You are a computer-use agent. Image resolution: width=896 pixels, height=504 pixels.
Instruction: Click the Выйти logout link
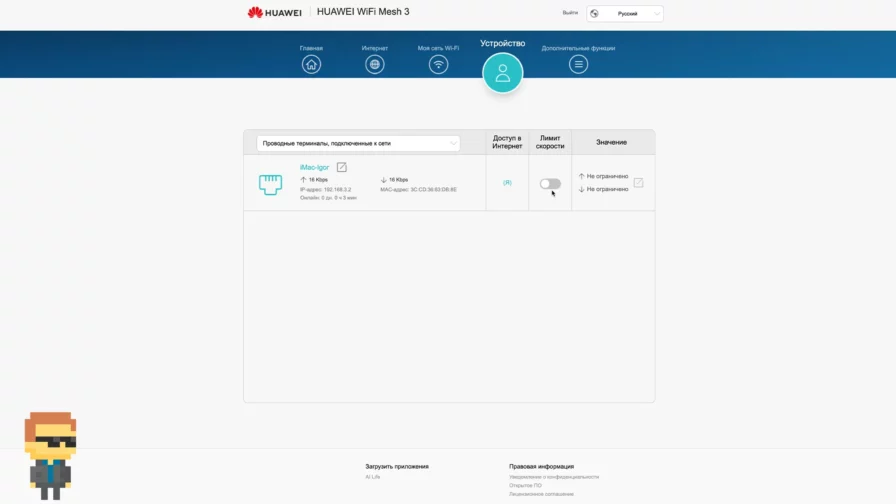pos(570,13)
